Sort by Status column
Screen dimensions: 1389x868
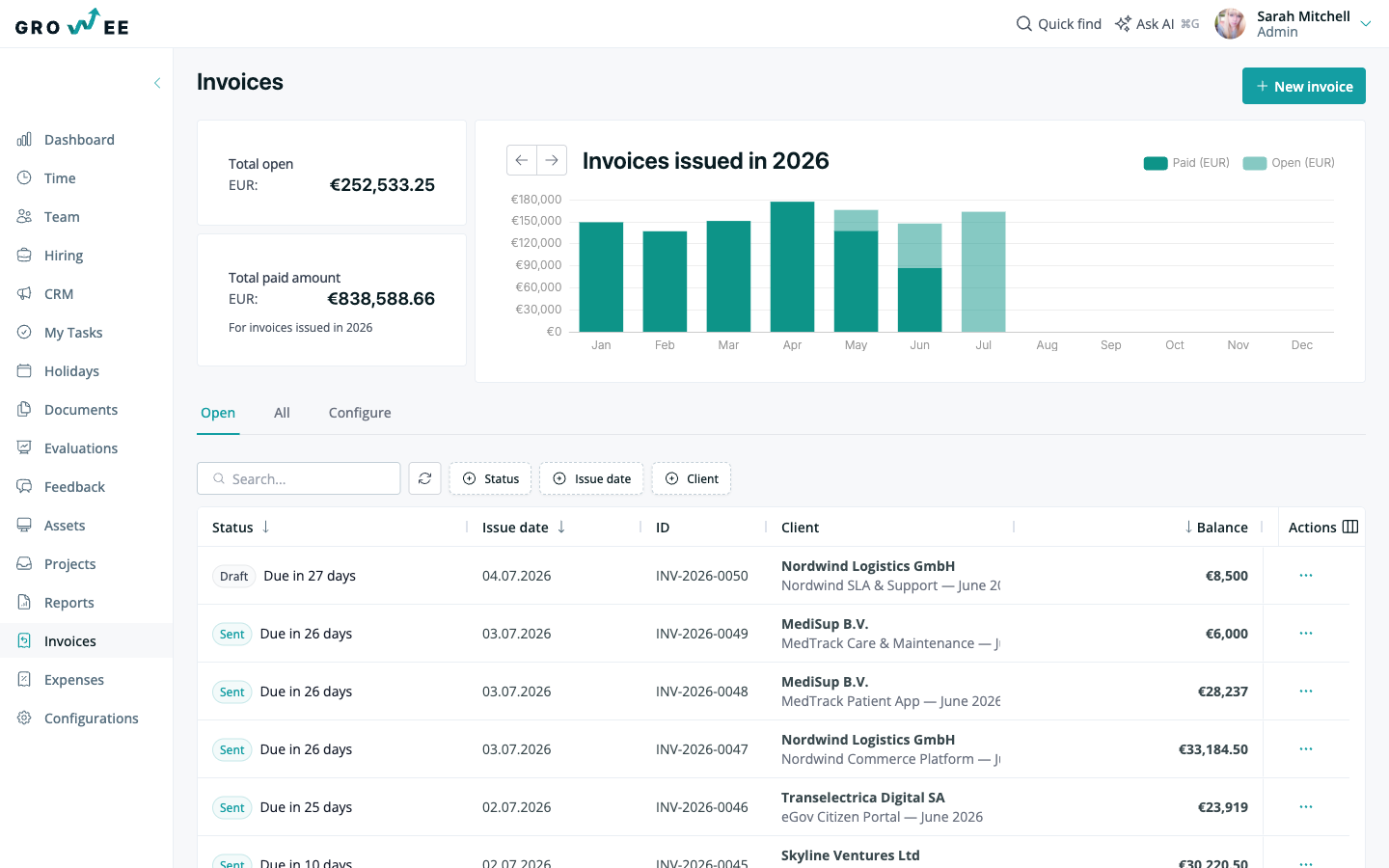pos(241,528)
